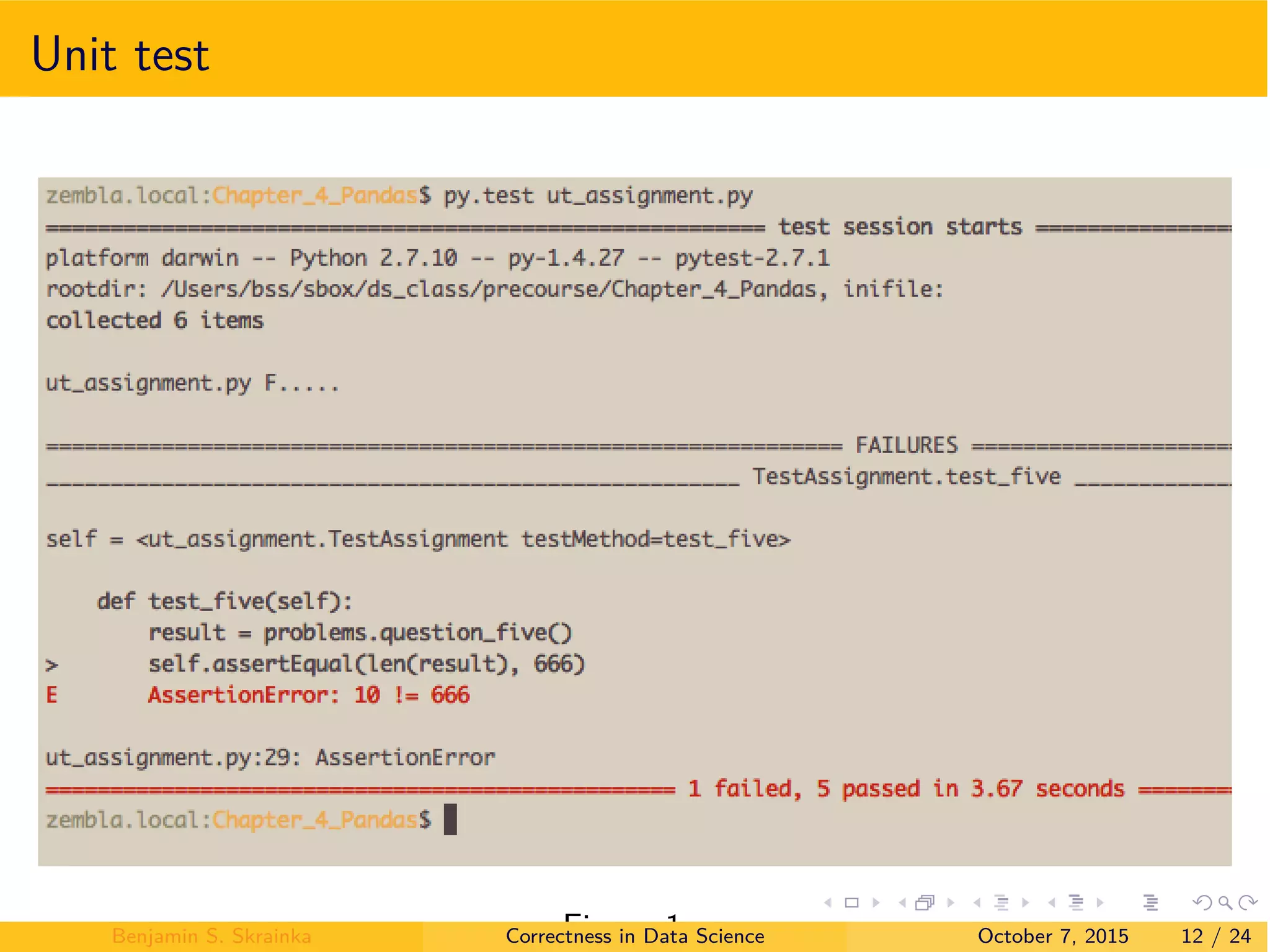Click the terminal cursor block at final prompt
Image resolution: width=1270 pixels, height=952 pixels.
[450, 819]
